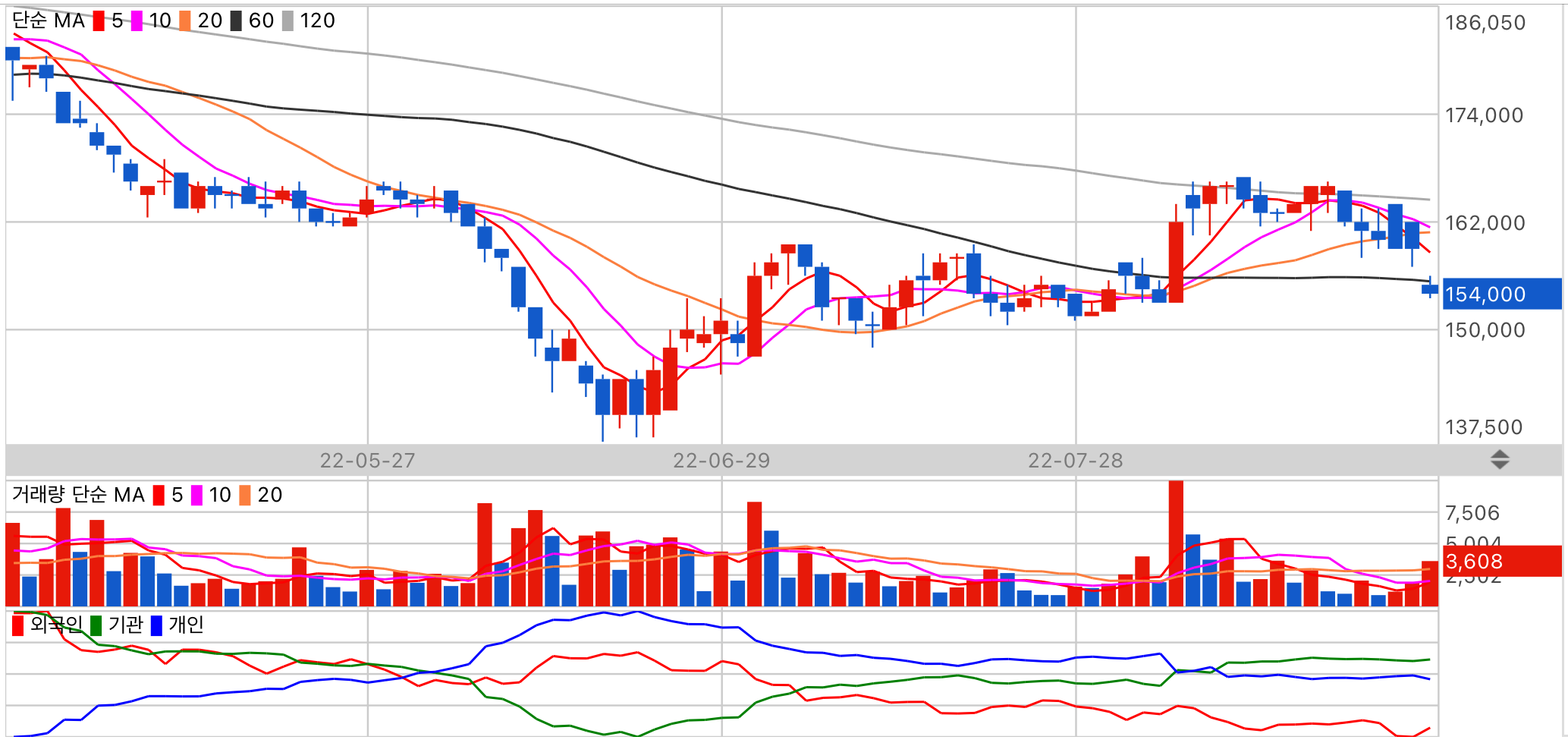Click the 개인 investor legend label
This screenshot has height=743, width=1568.
[186, 625]
